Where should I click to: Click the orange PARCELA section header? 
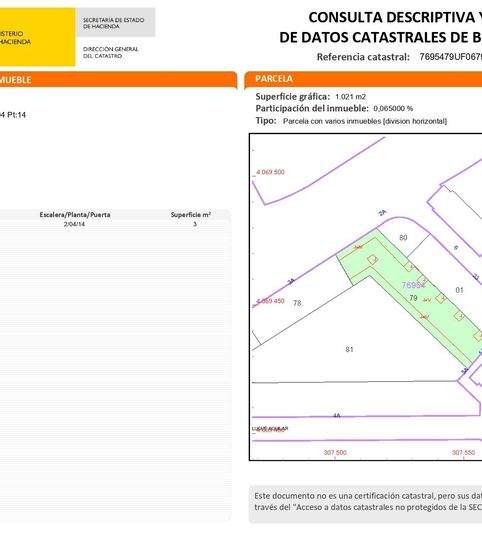pyautogui.click(x=363, y=79)
